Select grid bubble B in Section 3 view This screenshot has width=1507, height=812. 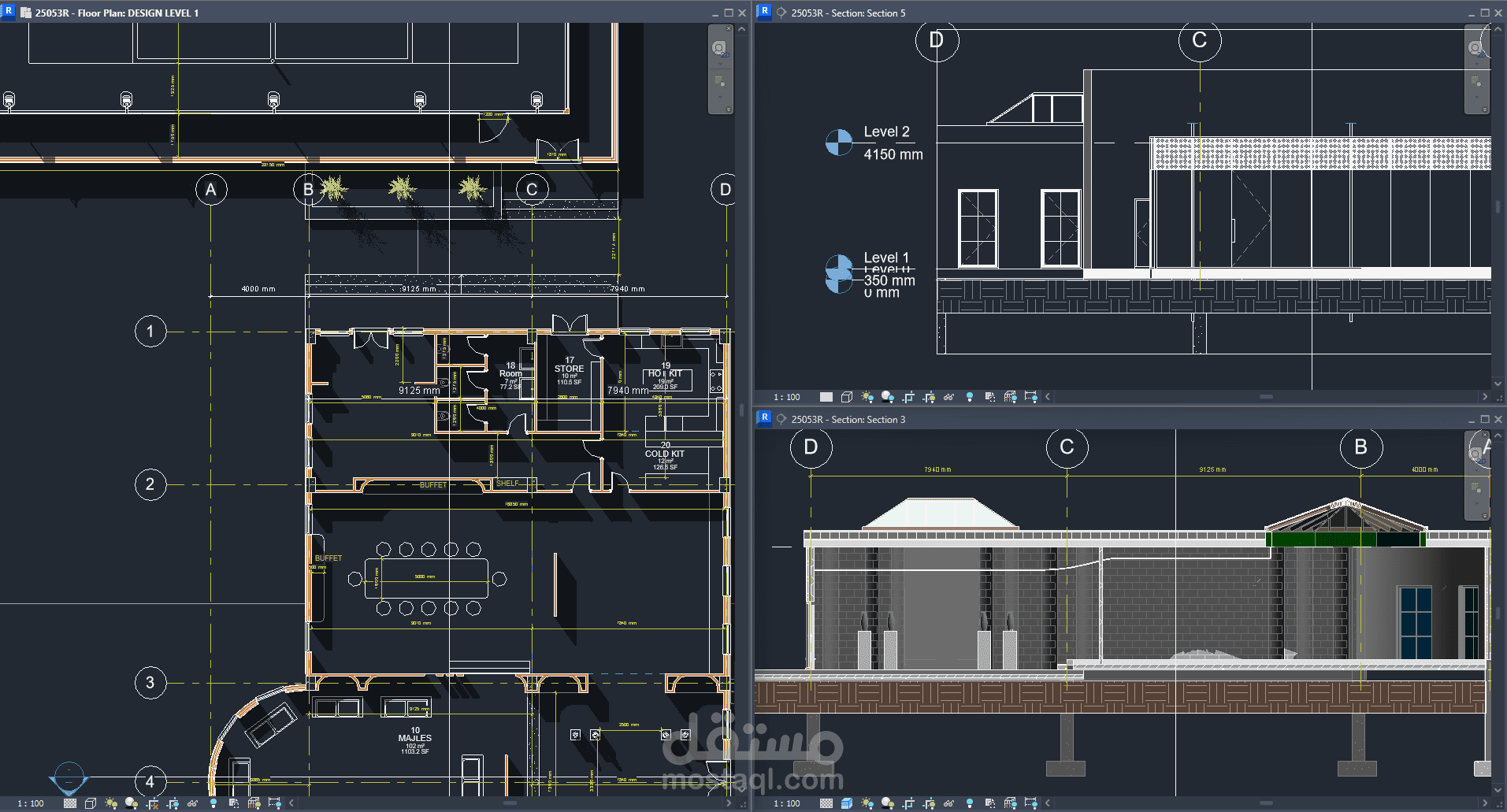[x=1360, y=447]
